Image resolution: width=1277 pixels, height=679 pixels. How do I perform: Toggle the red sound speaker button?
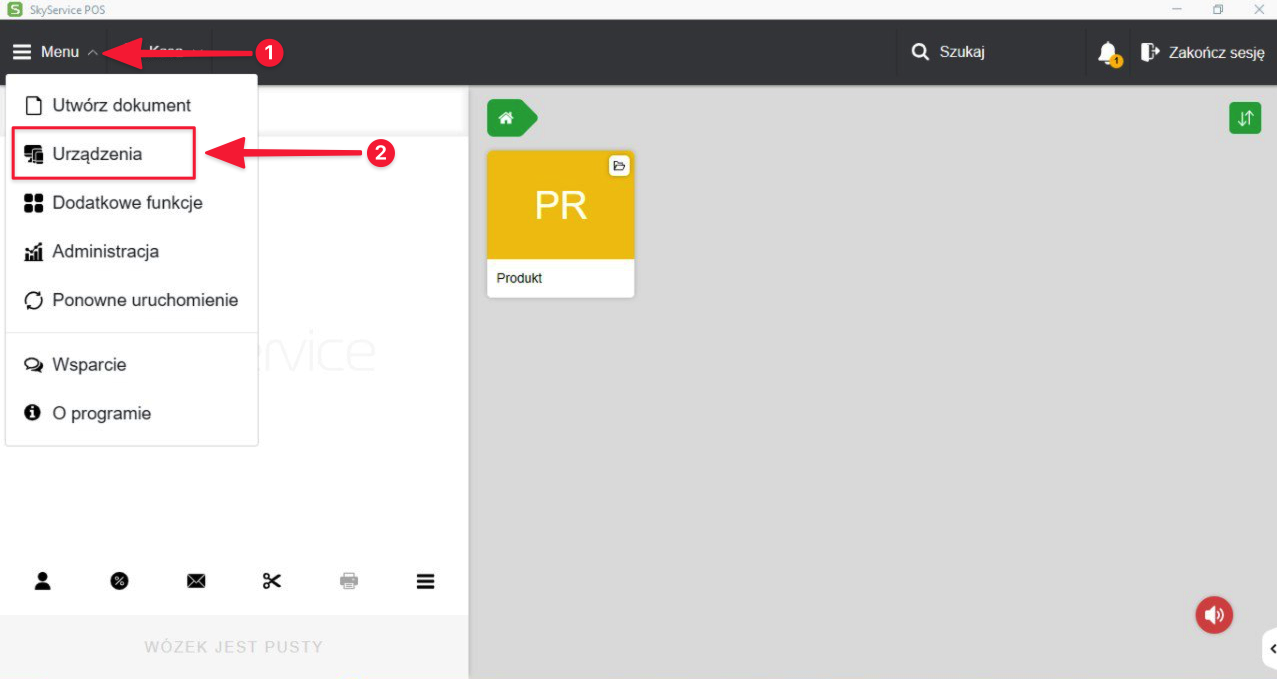click(1214, 615)
